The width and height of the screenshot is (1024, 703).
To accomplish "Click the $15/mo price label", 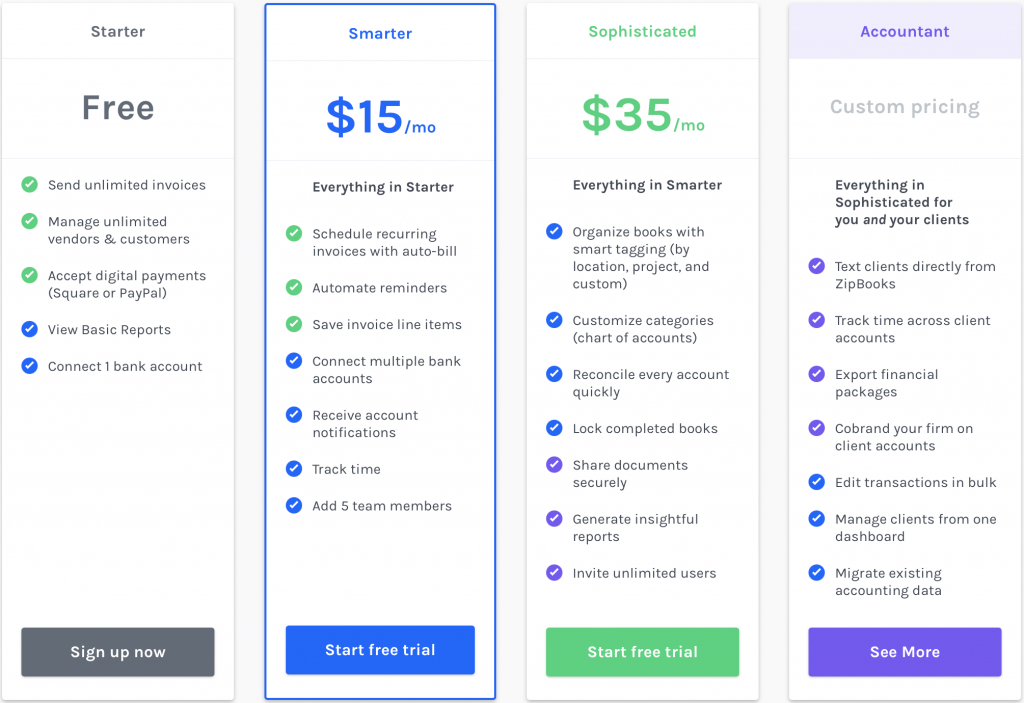I will (381, 117).
